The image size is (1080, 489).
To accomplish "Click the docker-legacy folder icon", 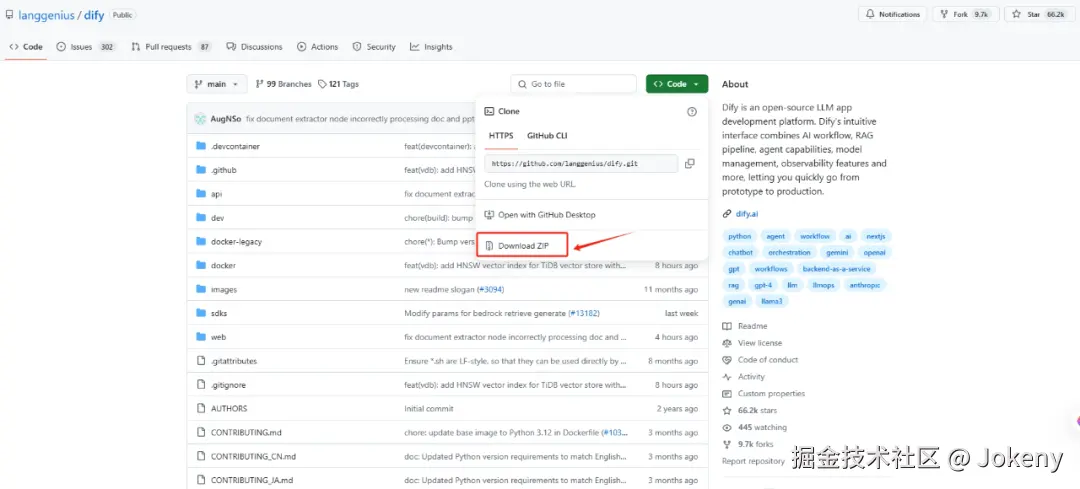I will click(x=201, y=242).
